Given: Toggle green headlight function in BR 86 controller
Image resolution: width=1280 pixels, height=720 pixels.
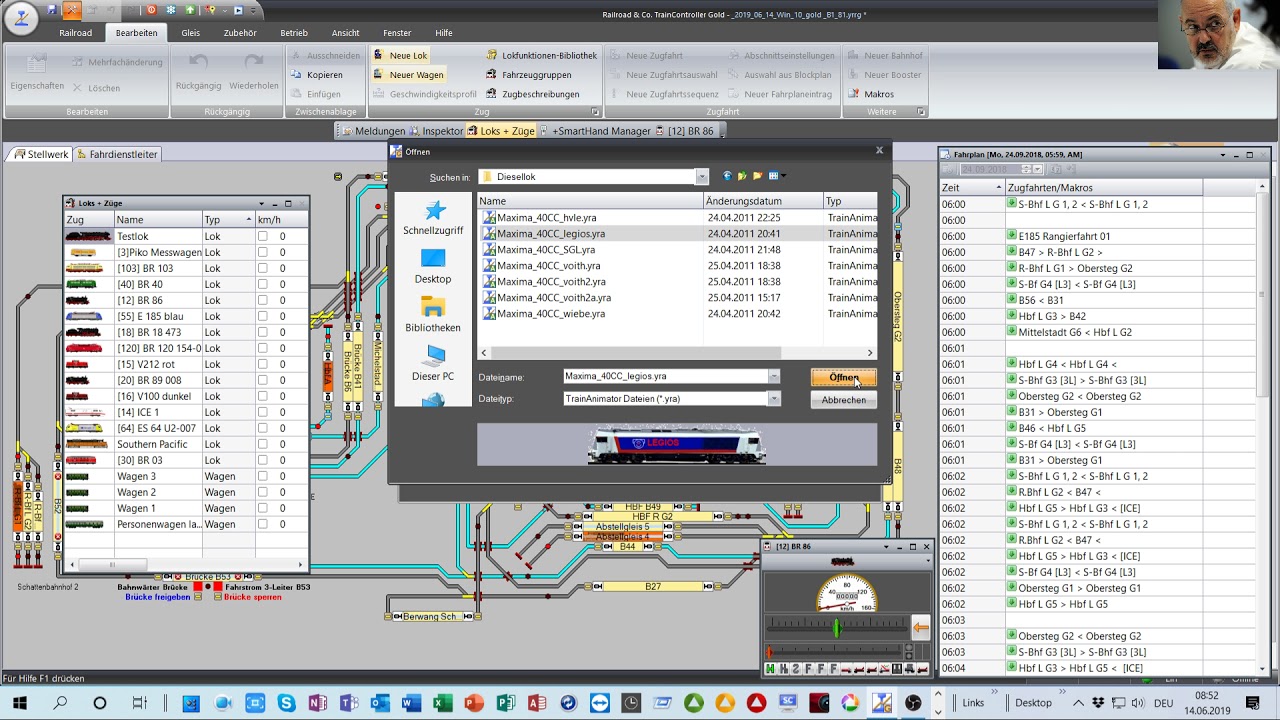Looking at the screenshot, I should pos(770,669).
